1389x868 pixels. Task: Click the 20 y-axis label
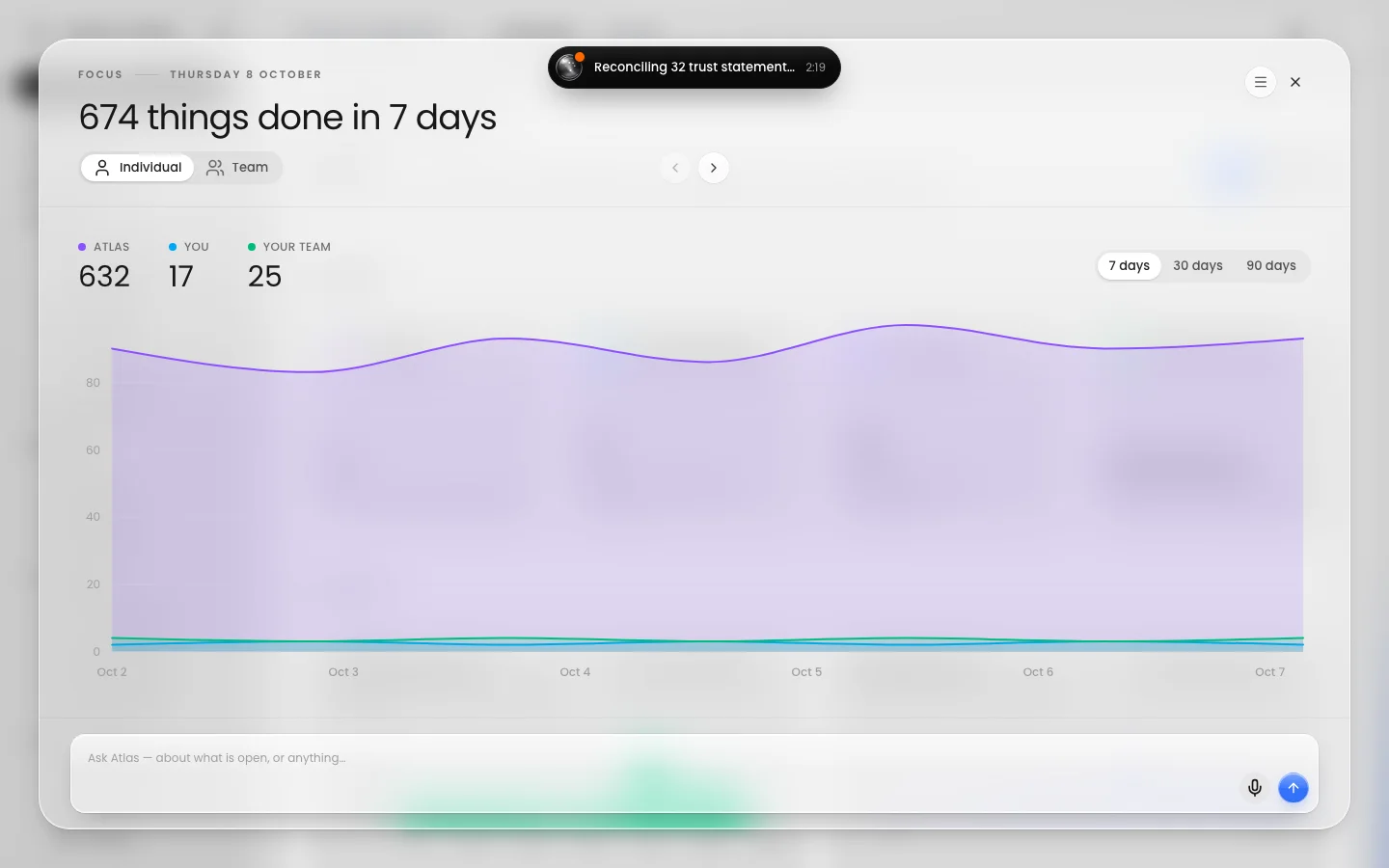pyautogui.click(x=93, y=584)
